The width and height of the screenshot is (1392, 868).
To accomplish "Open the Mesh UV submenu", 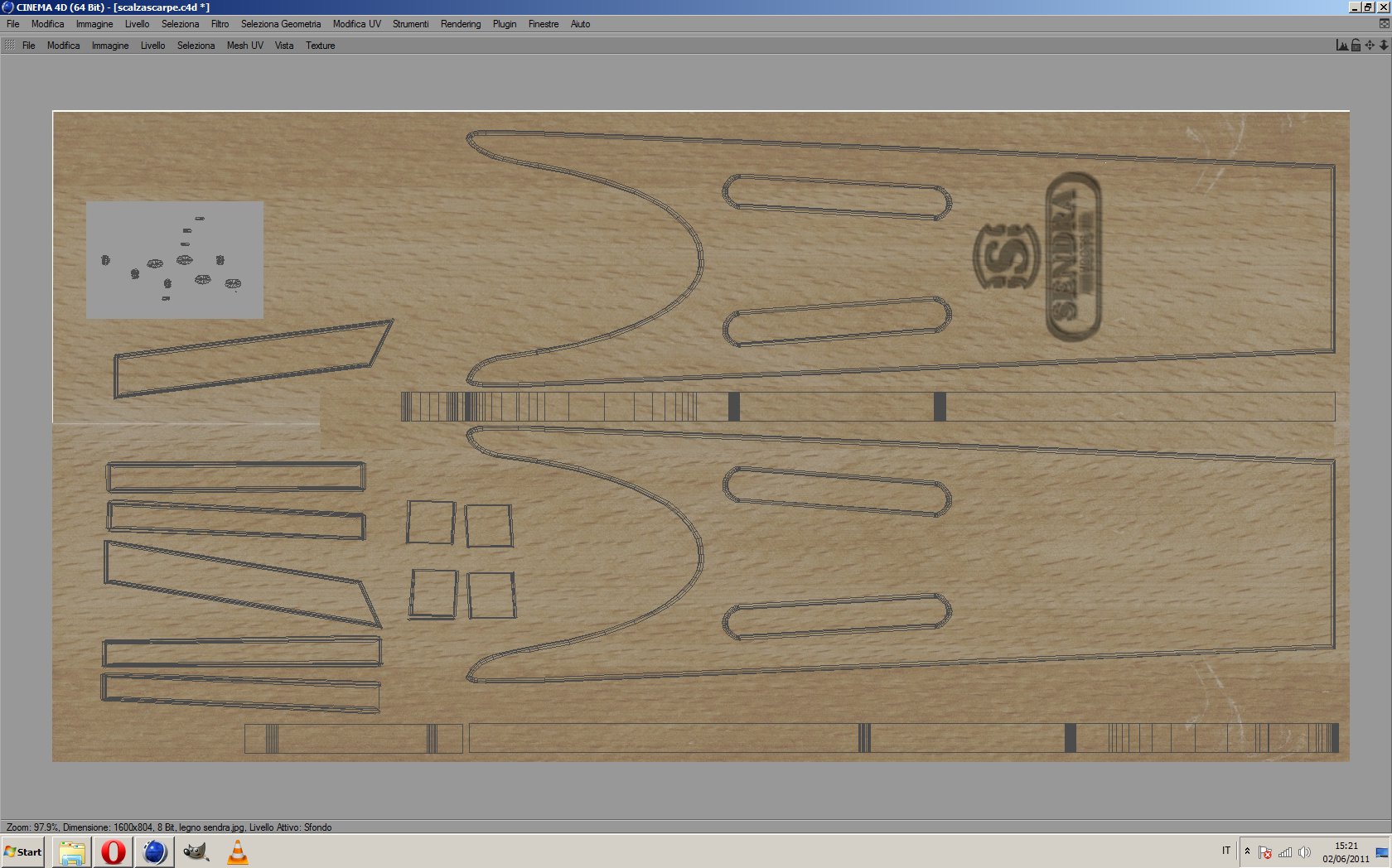I will point(245,46).
